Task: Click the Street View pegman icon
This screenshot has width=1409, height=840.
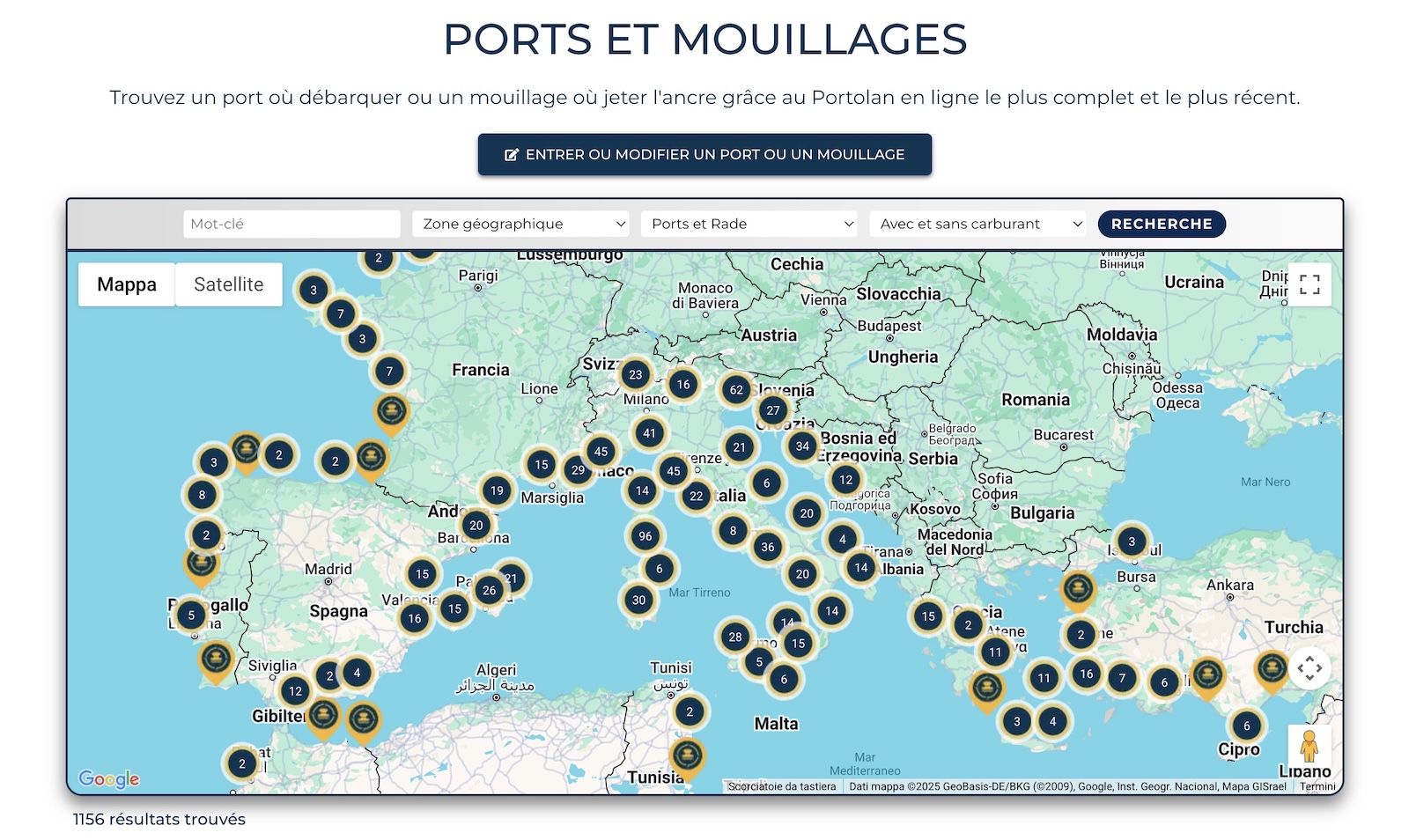Action: [1309, 746]
